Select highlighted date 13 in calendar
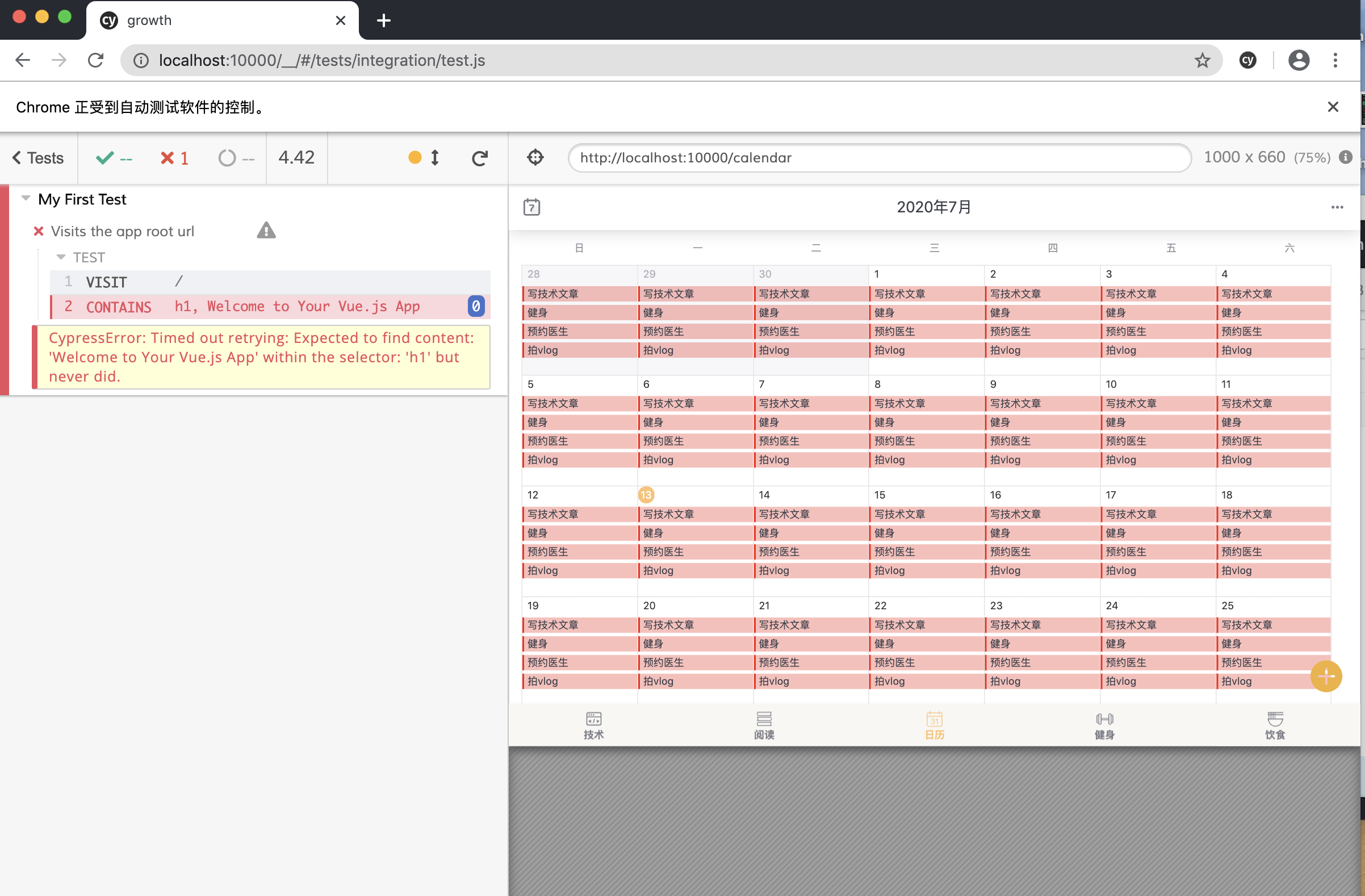Screen dimensions: 1365x896 pos(646,495)
